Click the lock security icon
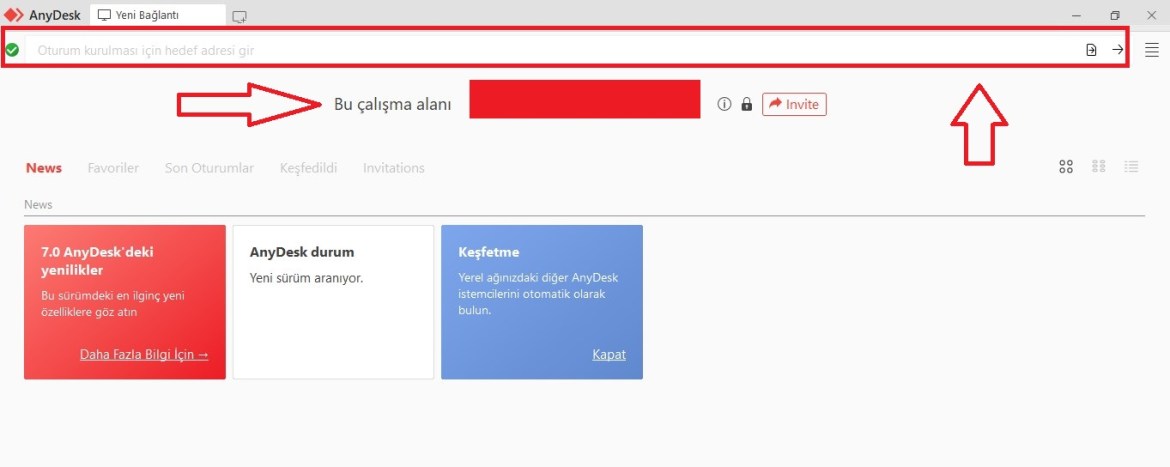Screen dimensions: 1170x467 click(x=746, y=104)
